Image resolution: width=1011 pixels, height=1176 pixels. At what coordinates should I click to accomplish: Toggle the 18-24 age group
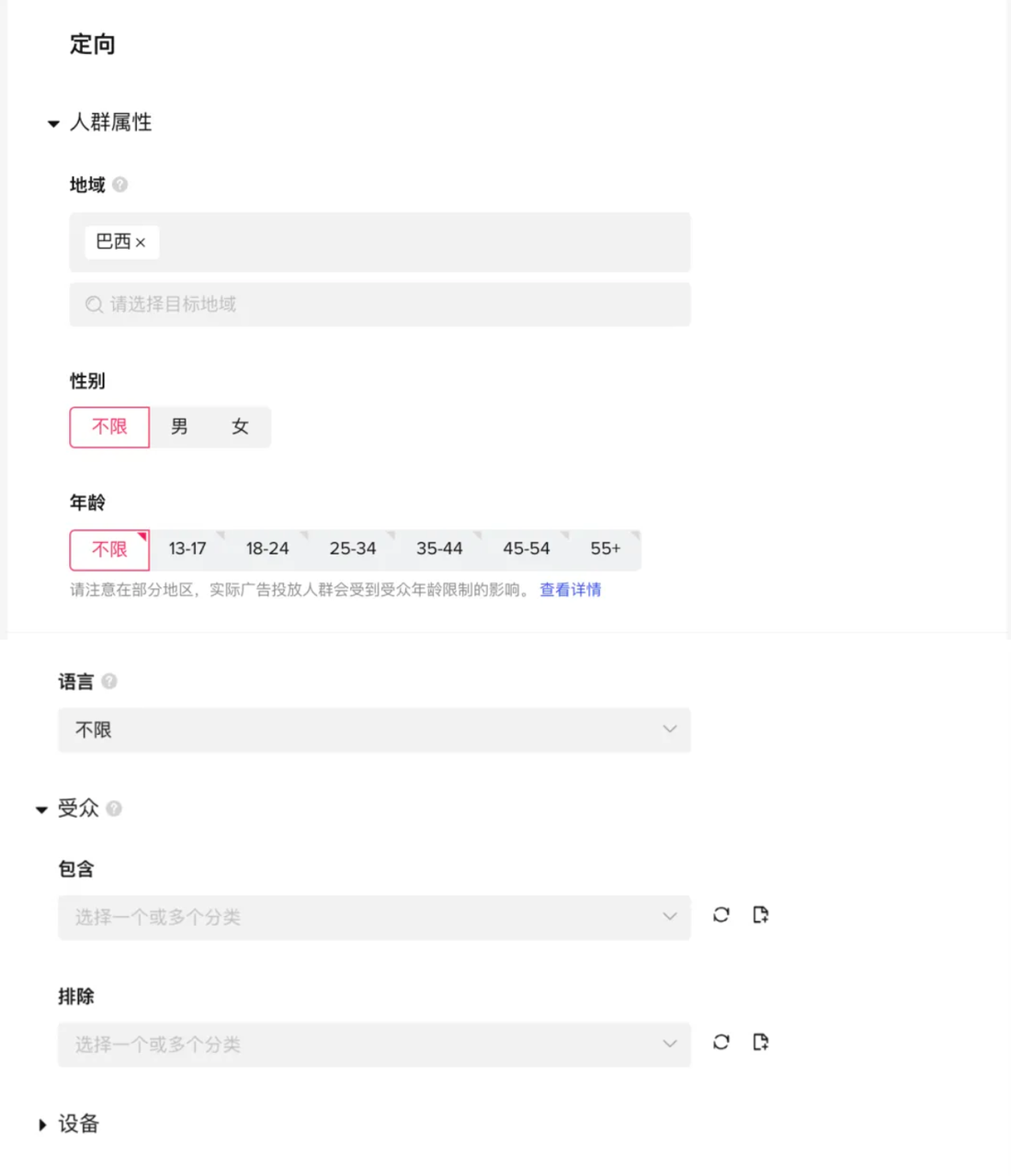coord(267,548)
